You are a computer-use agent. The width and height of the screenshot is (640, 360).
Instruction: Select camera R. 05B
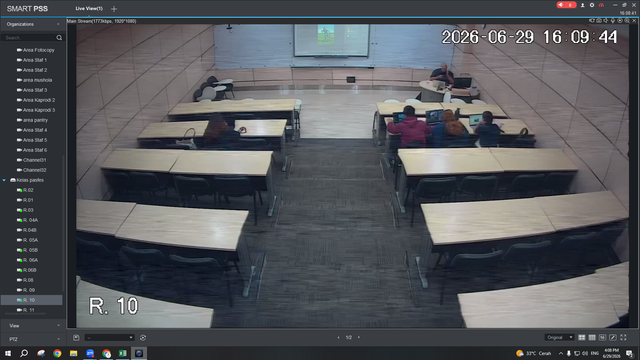coord(27,250)
